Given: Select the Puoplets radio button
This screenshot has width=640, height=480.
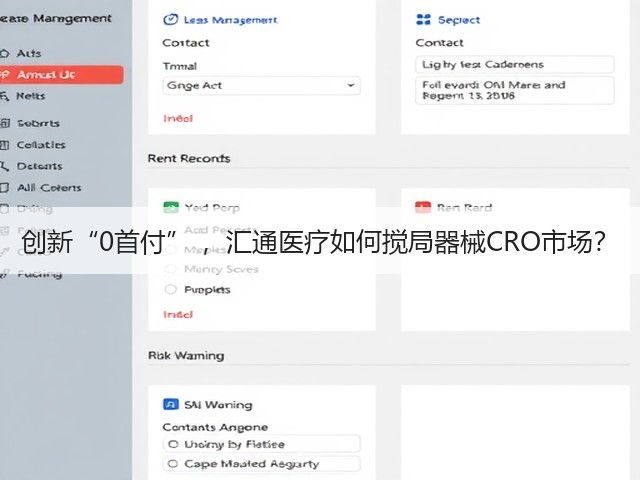Looking at the screenshot, I should [x=170, y=289].
